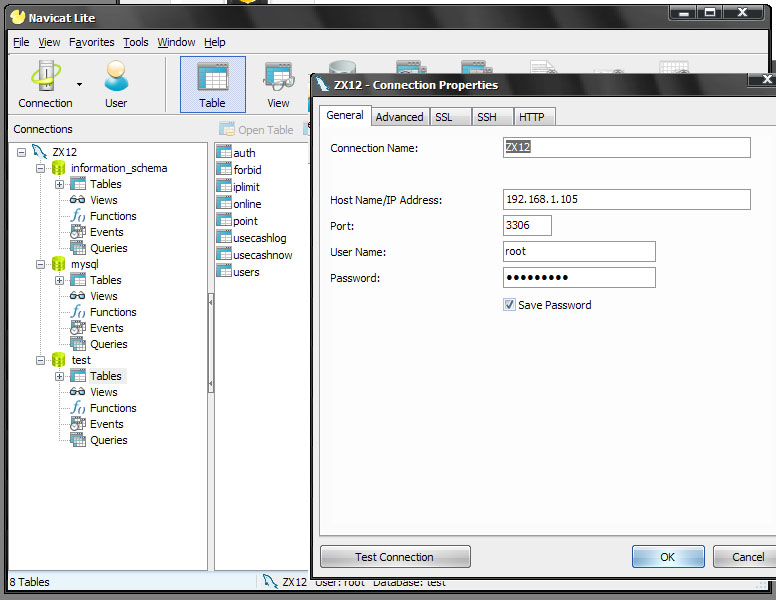Switch to the SSH tab
This screenshot has height=600, width=776.
click(492, 117)
